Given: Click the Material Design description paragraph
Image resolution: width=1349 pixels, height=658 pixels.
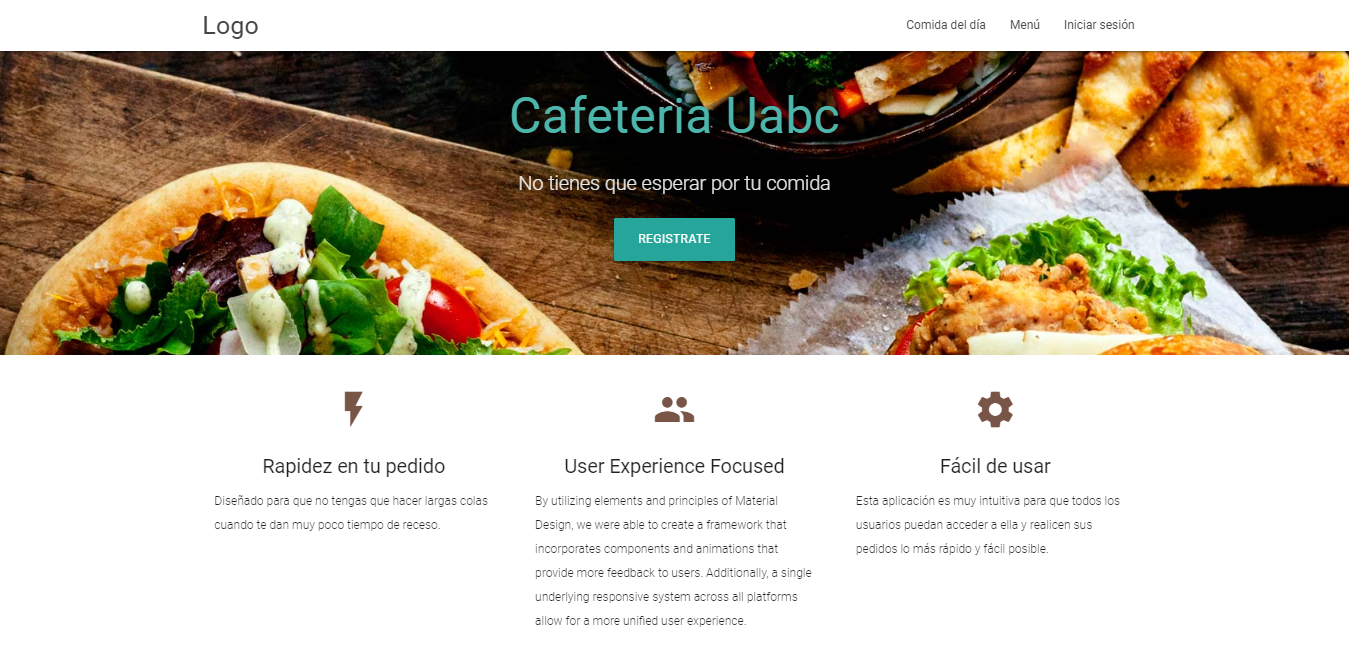Looking at the screenshot, I should tap(674, 561).
